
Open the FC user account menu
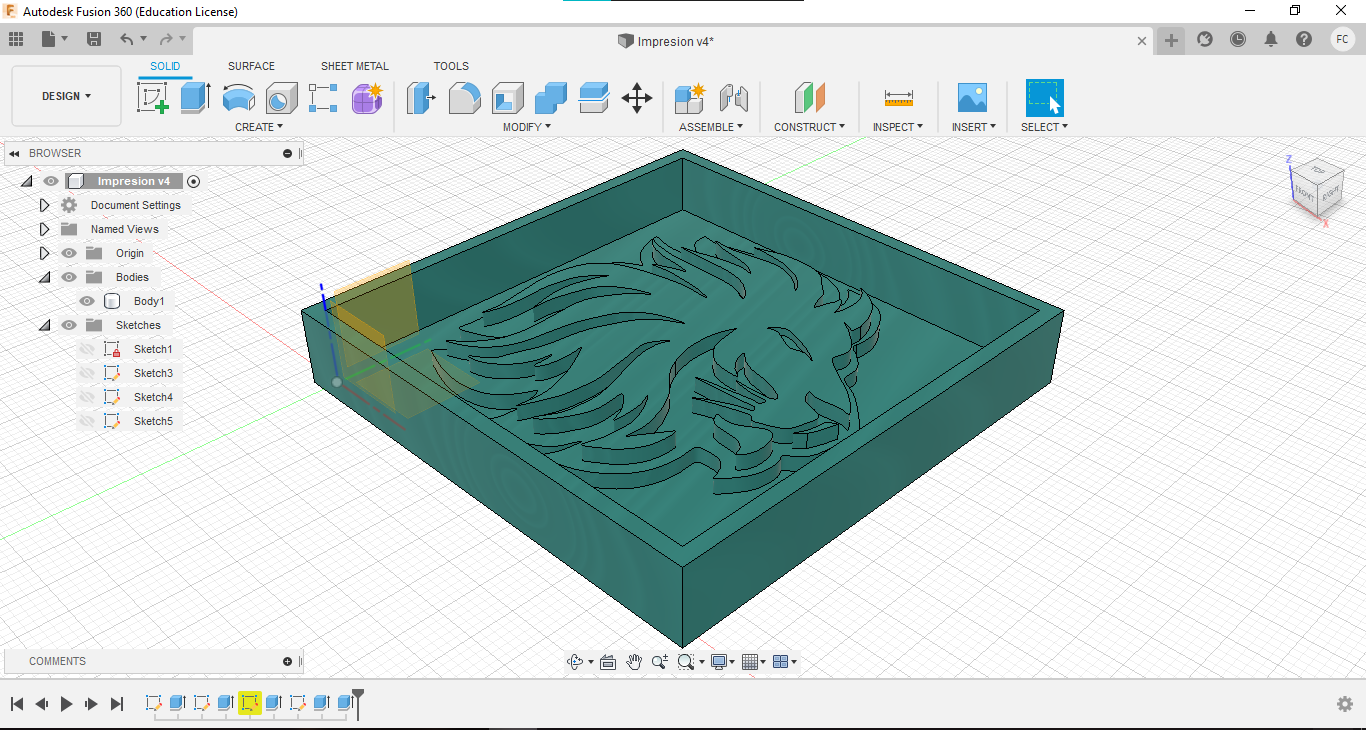(1342, 39)
